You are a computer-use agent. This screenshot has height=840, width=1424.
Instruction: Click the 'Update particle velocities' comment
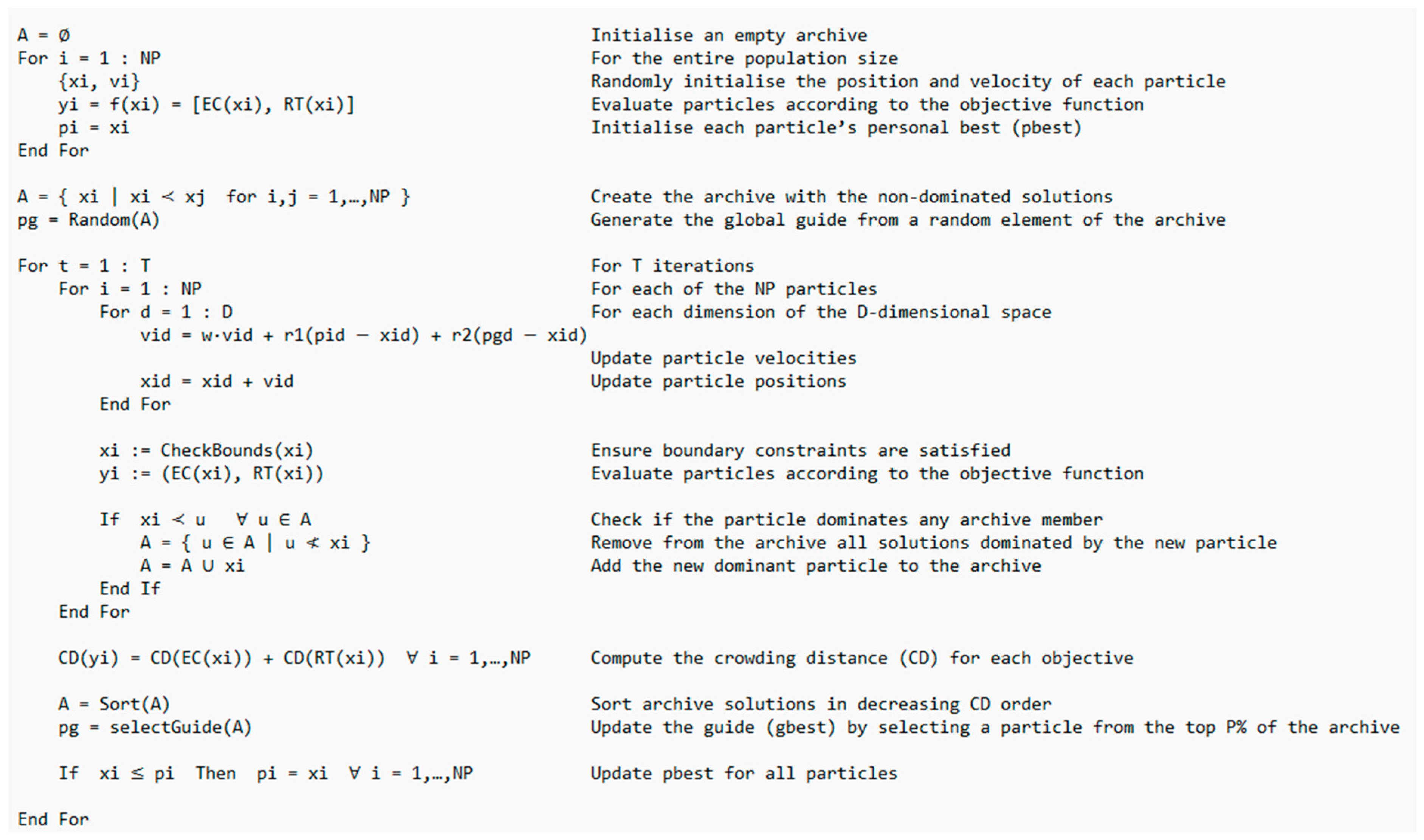[x=723, y=358]
